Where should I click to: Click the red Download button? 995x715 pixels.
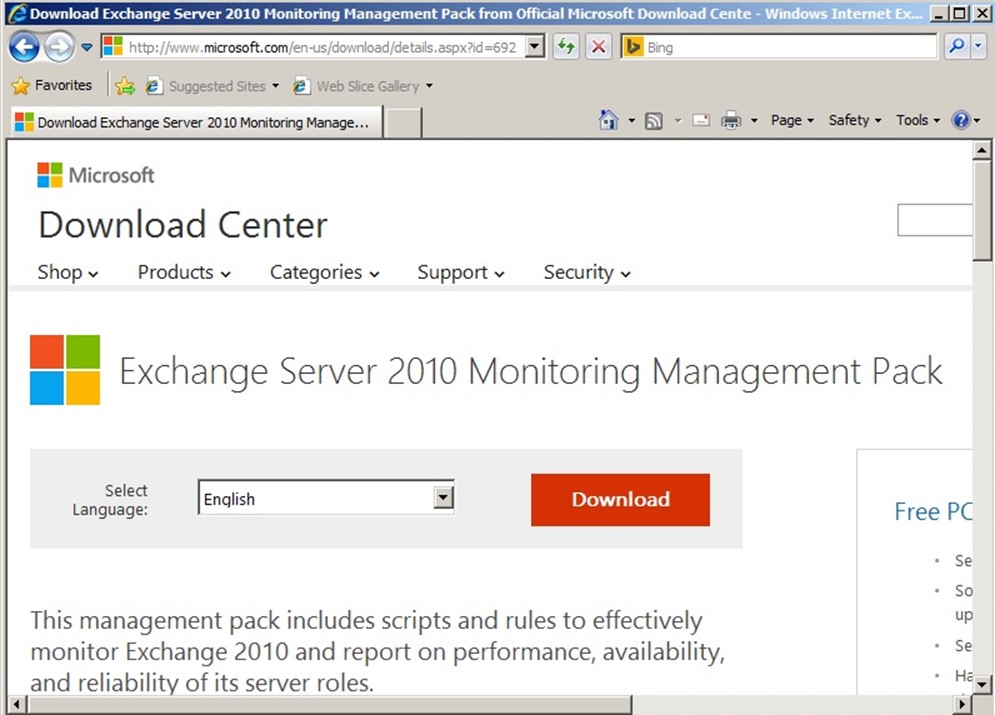[x=620, y=499]
